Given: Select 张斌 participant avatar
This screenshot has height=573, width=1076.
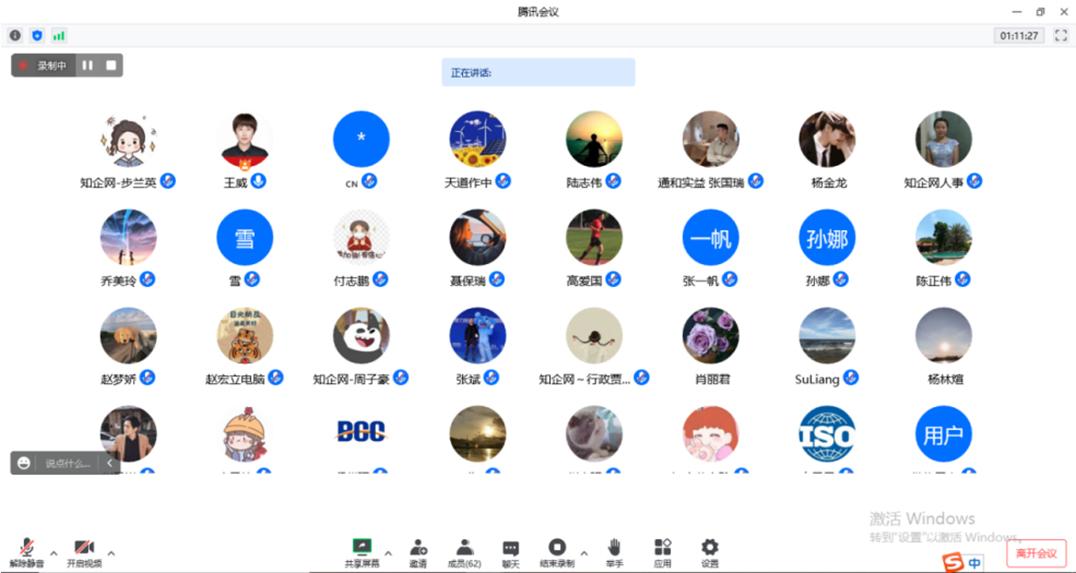Looking at the screenshot, I should (478, 336).
